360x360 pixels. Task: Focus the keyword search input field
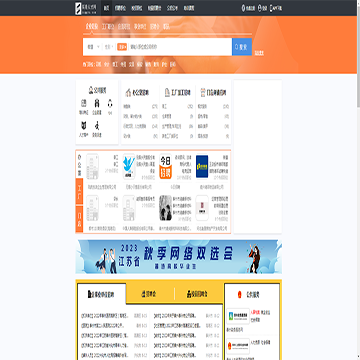(x=179, y=47)
